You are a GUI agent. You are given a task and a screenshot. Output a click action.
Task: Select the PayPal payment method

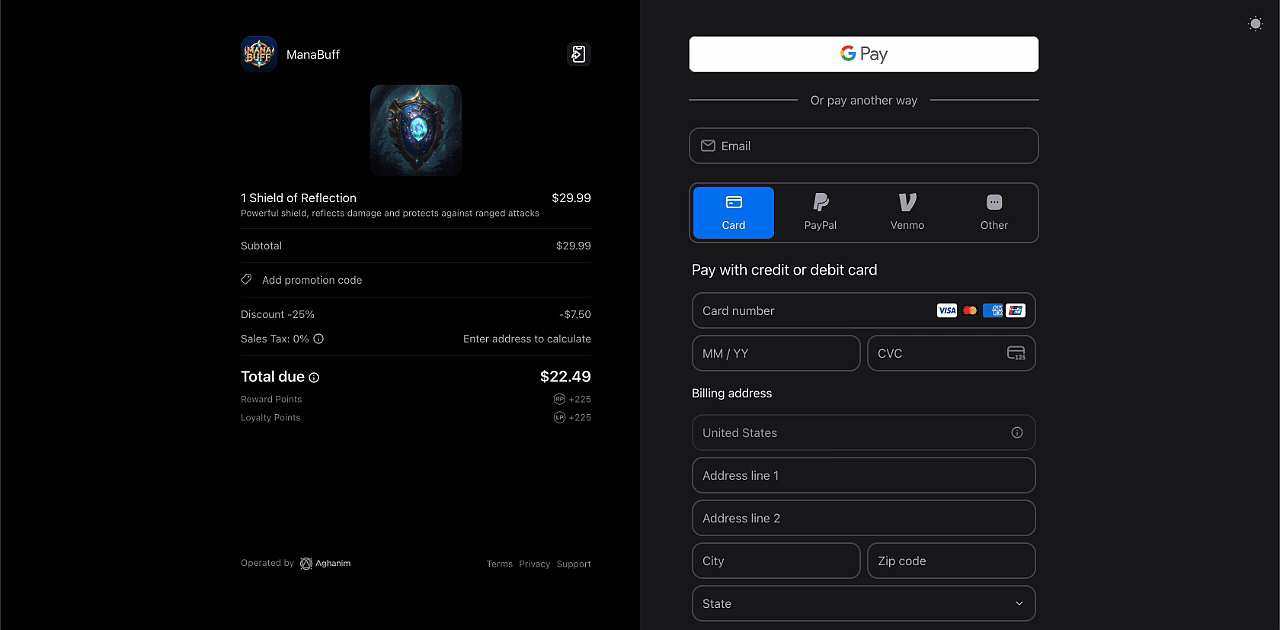(820, 213)
